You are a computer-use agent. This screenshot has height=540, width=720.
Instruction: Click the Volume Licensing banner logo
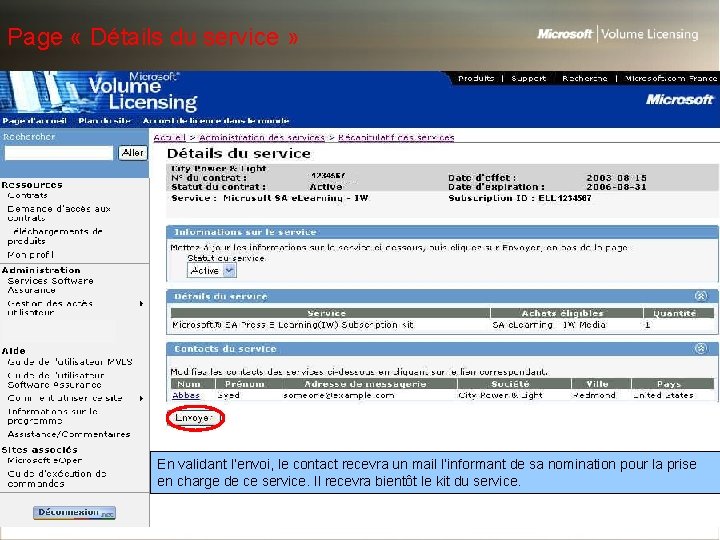(x=143, y=92)
